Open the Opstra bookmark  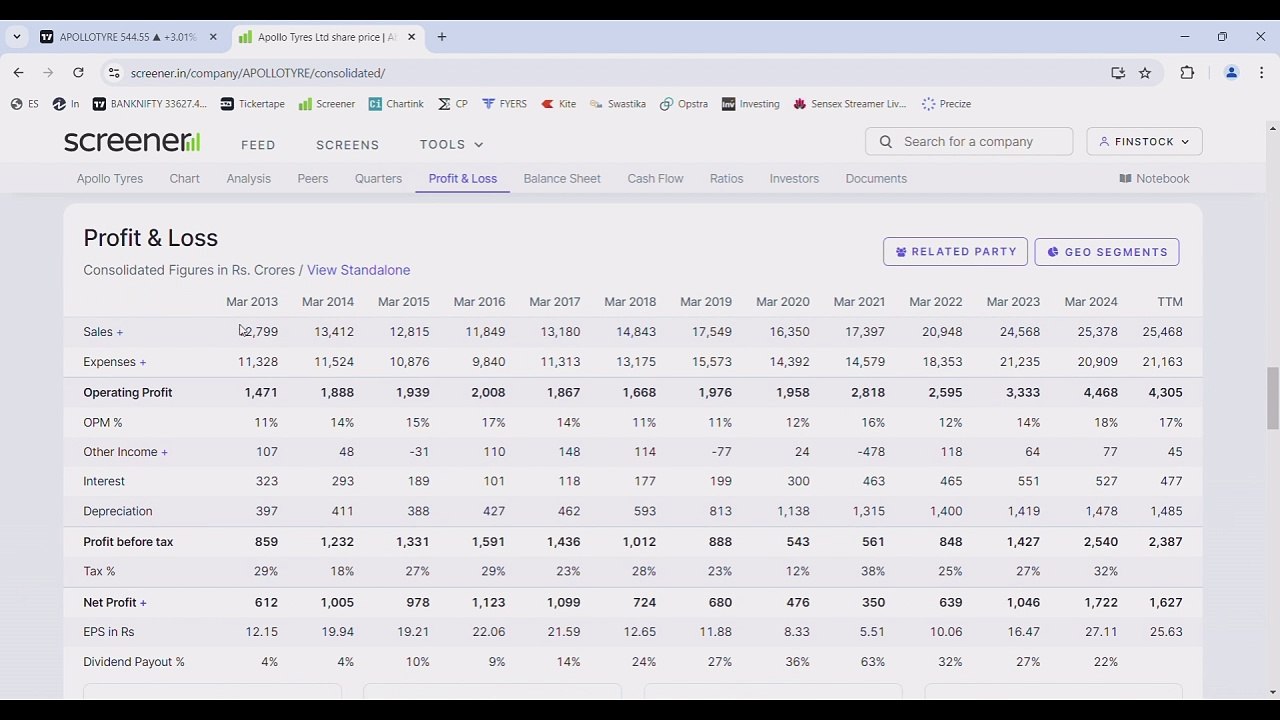(684, 104)
